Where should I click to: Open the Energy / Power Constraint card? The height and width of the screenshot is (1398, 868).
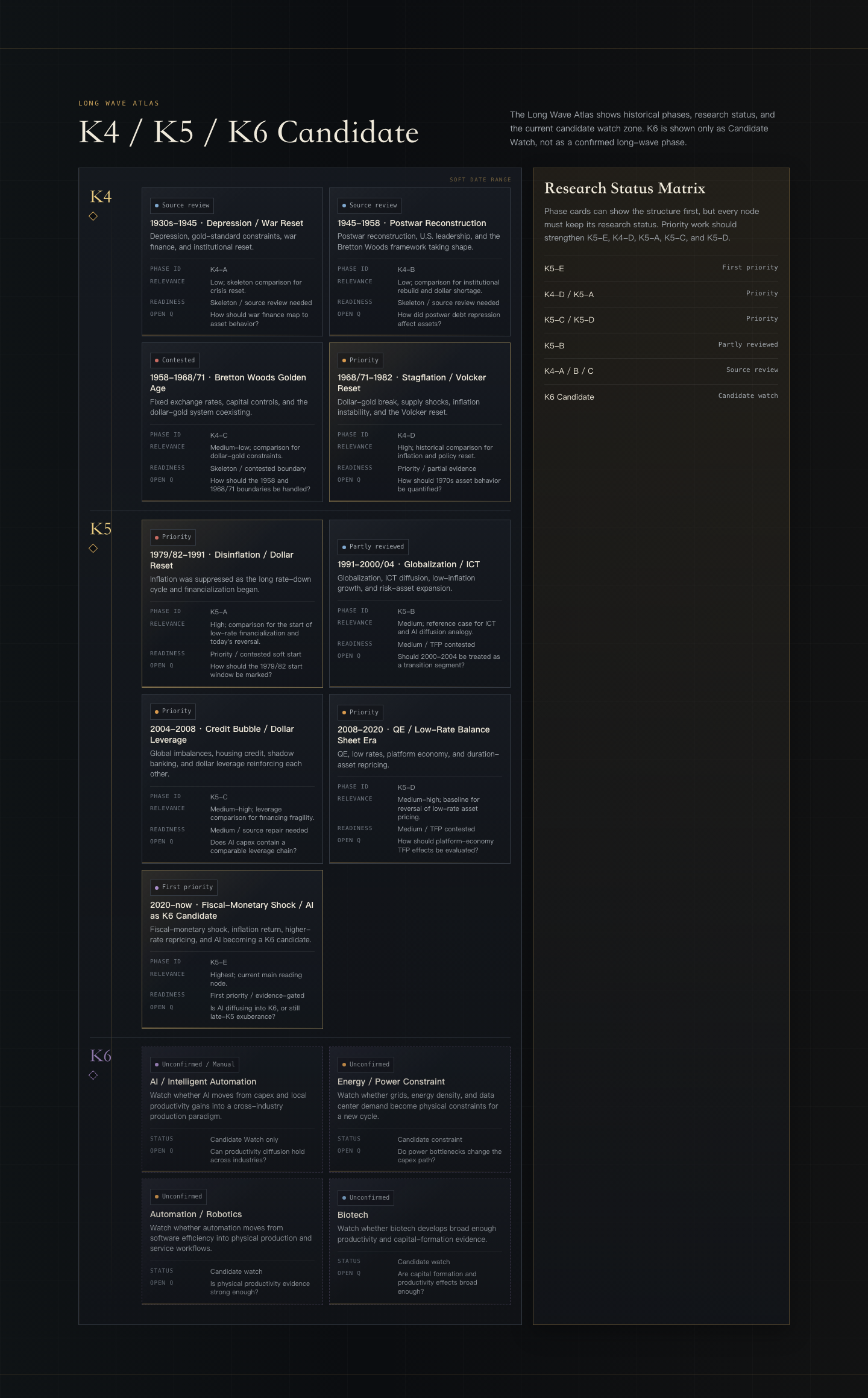(x=420, y=1109)
